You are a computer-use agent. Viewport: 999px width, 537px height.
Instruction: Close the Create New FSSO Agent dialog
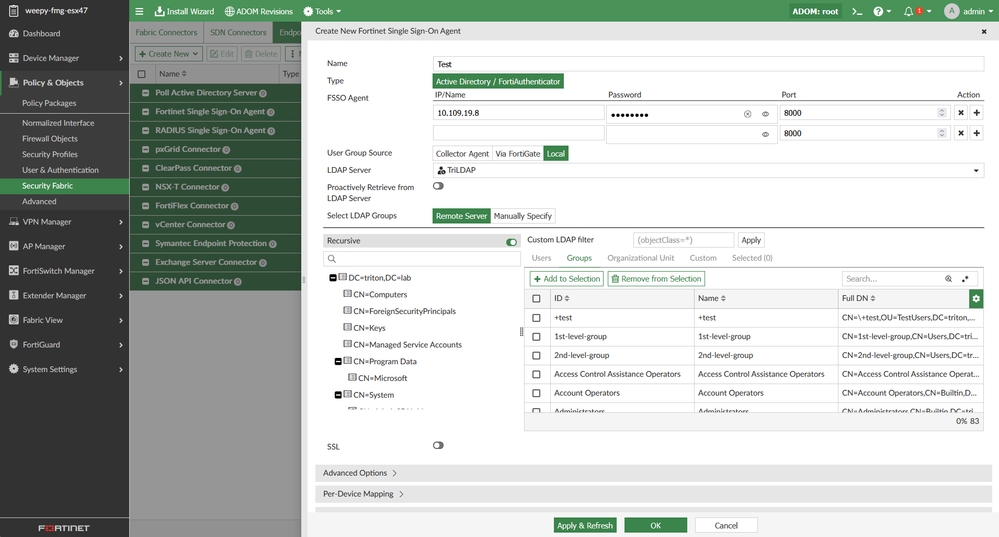tap(983, 31)
